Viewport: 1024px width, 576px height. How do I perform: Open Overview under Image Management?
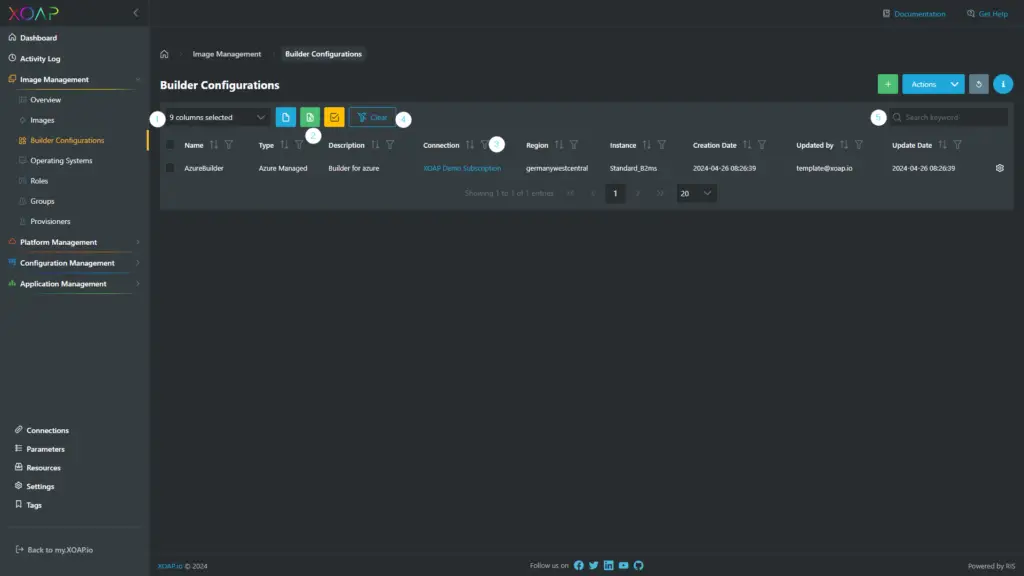pos(45,100)
